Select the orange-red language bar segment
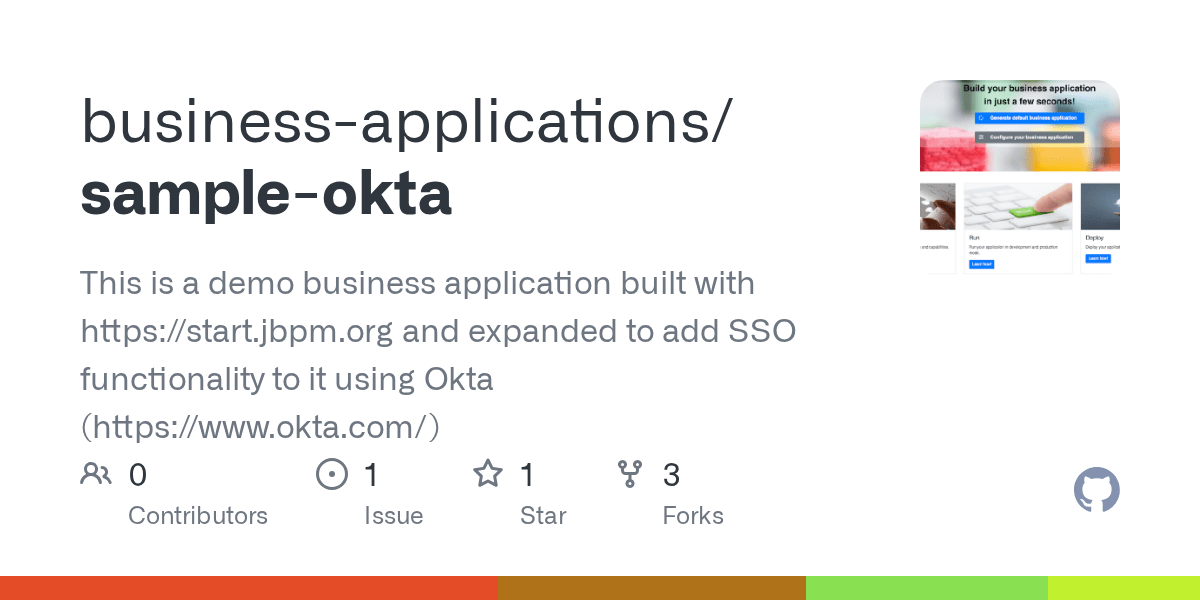Screen dimensions: 1200x600 [249, 588]
